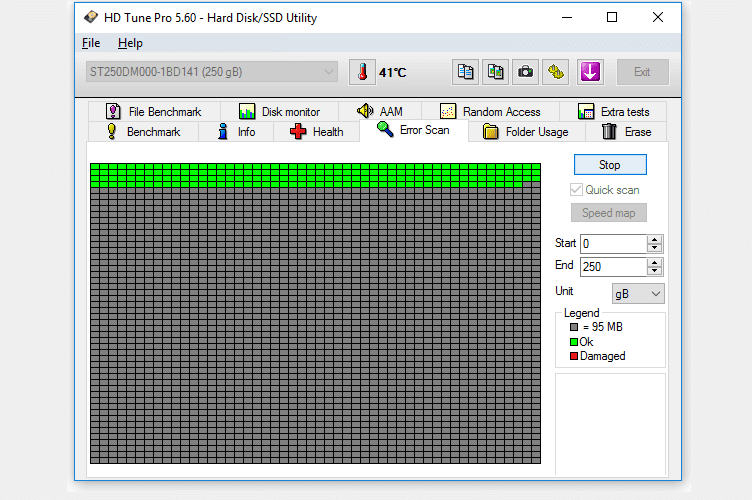Viewport: 752px width, 500px height.
Task: Close the HD Tune Pro window
Action: (658, 18)
